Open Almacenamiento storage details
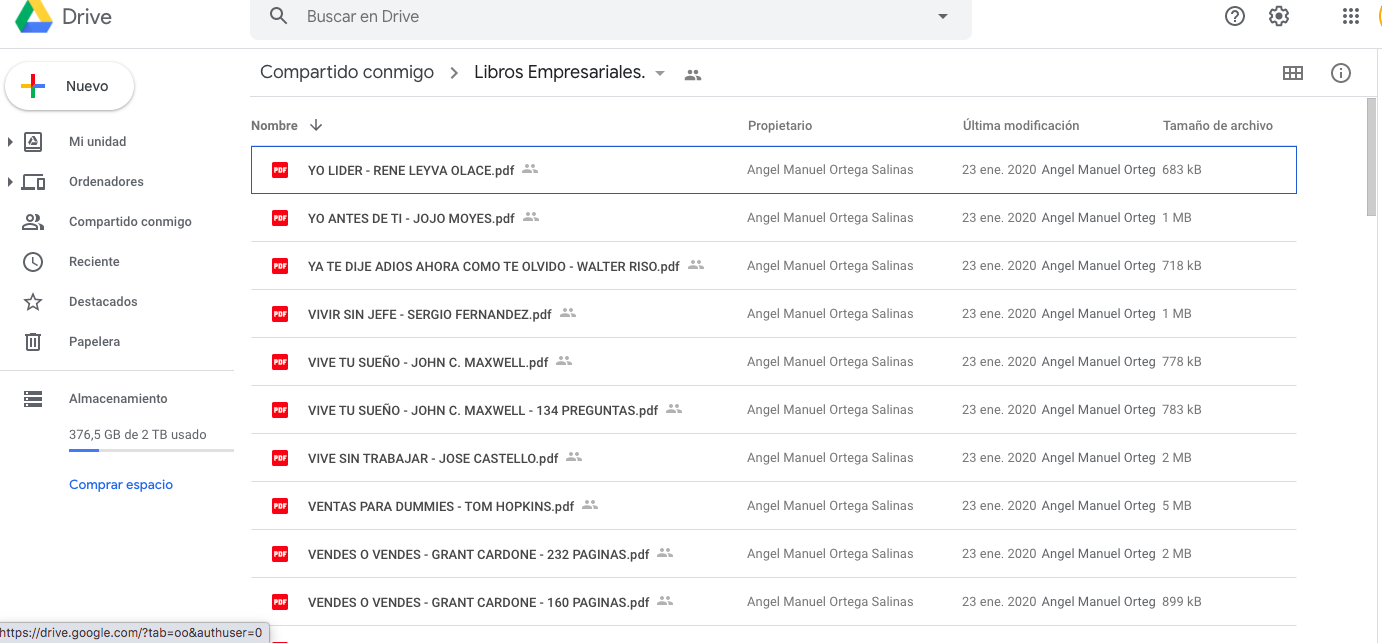The image size is (1382, 643). pos(118,399)
